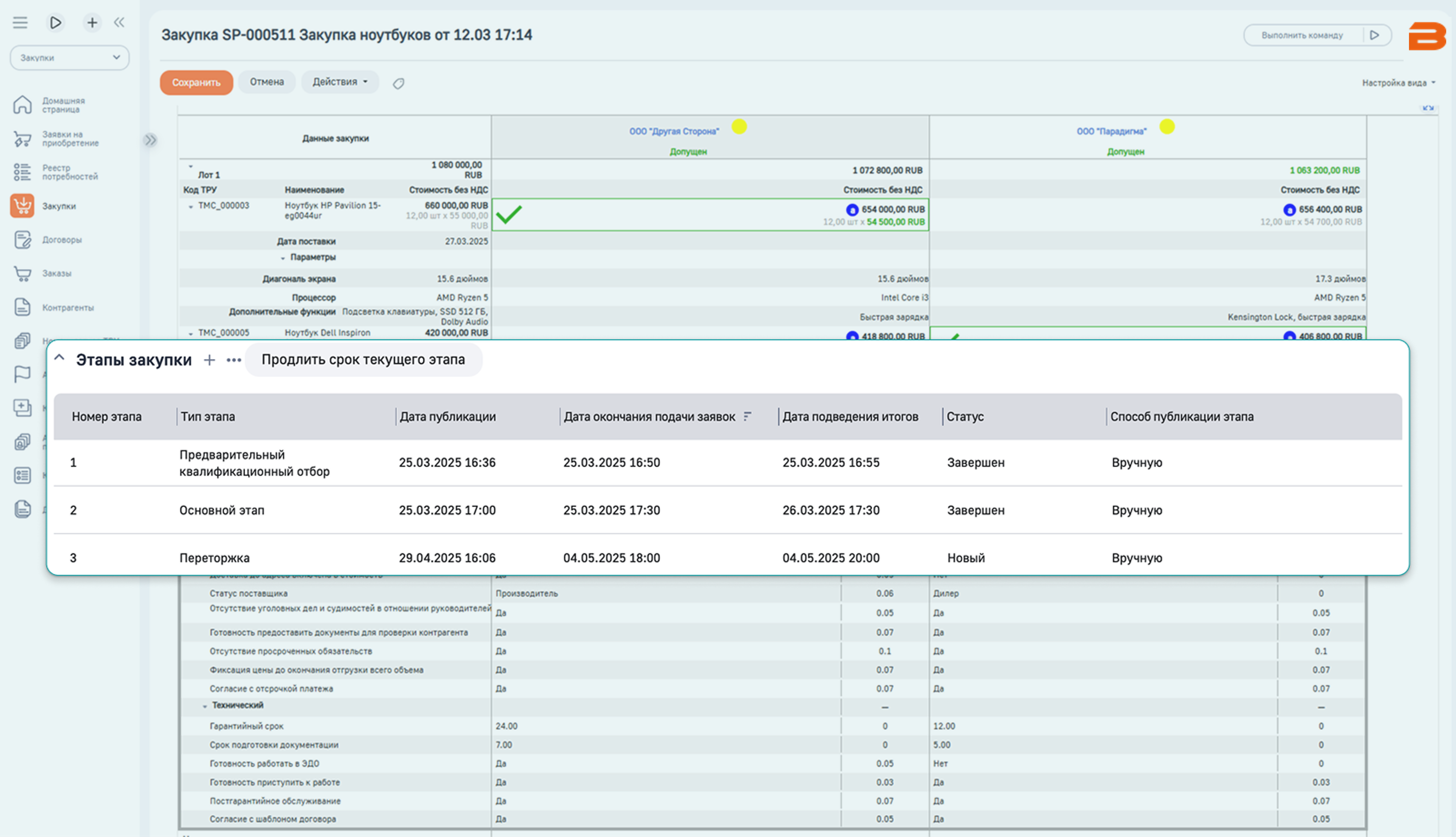Click the Сохранить button

coord(196,82)
